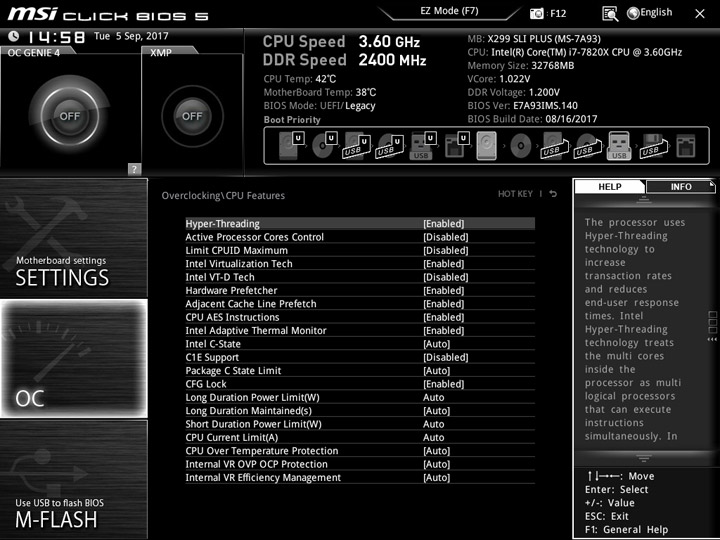
Task: Change CPU Over Temperature Protection [Auto] value
Action: [437, 450]
